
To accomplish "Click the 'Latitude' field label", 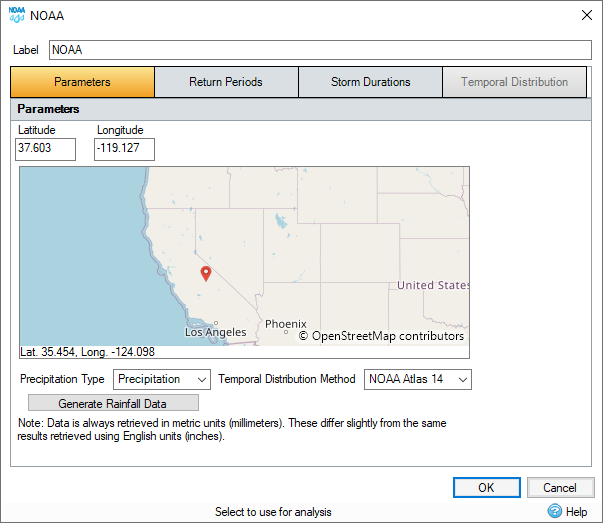I will [x=37, y=130].
